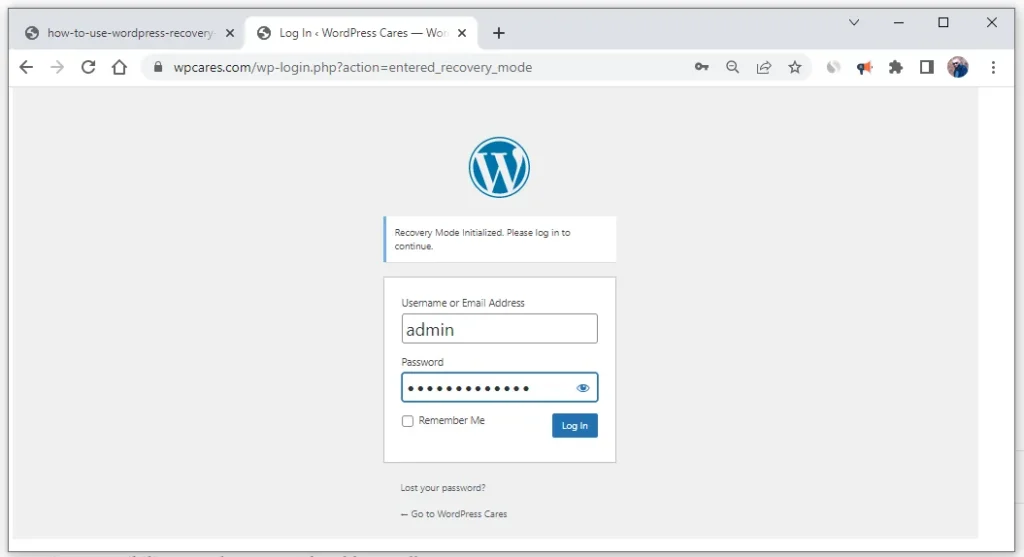
Task: Click the WordPress logo
Action: 499,167
